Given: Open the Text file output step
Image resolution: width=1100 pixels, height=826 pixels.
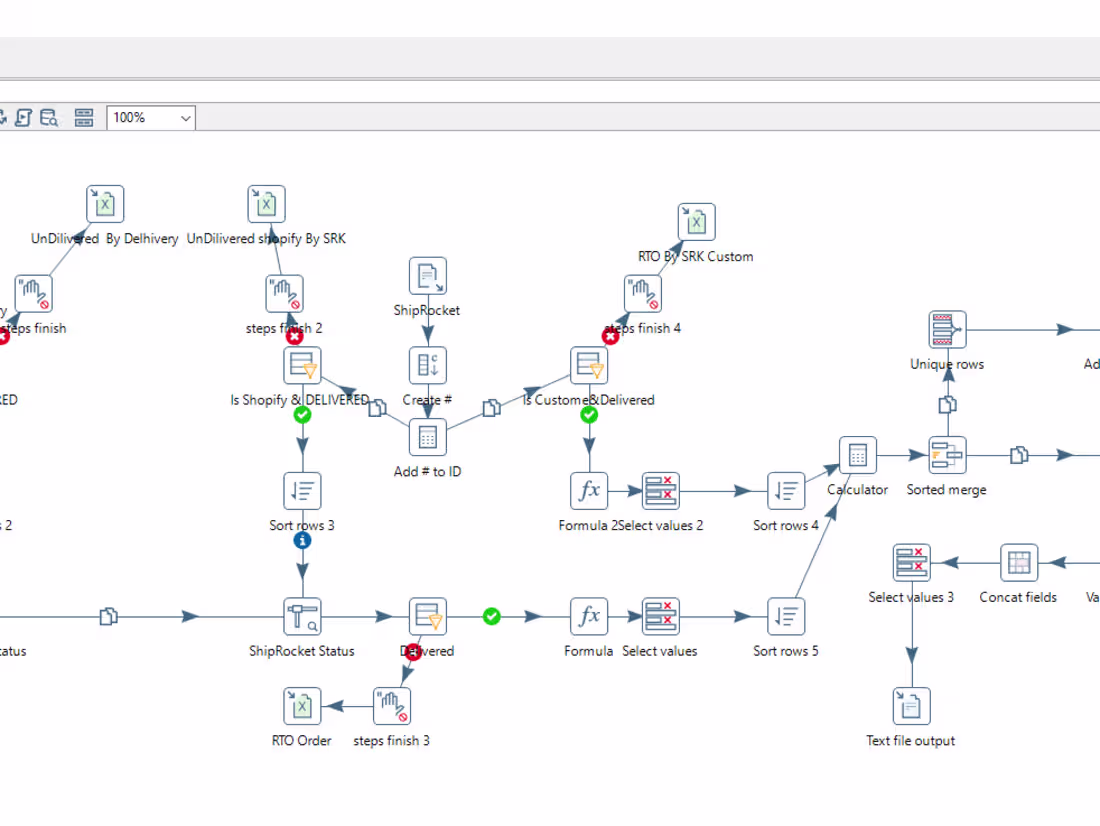Looking at the screenshot, I should point(910,705).
